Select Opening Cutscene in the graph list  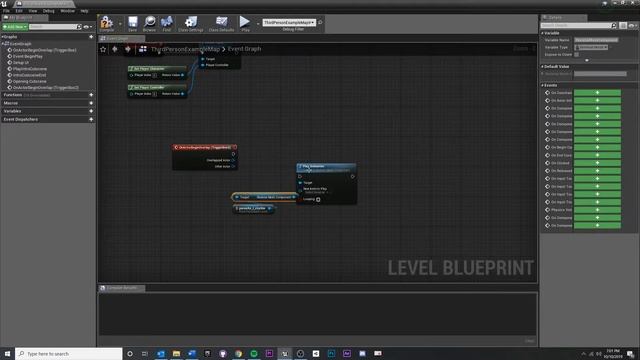(30, 81)
